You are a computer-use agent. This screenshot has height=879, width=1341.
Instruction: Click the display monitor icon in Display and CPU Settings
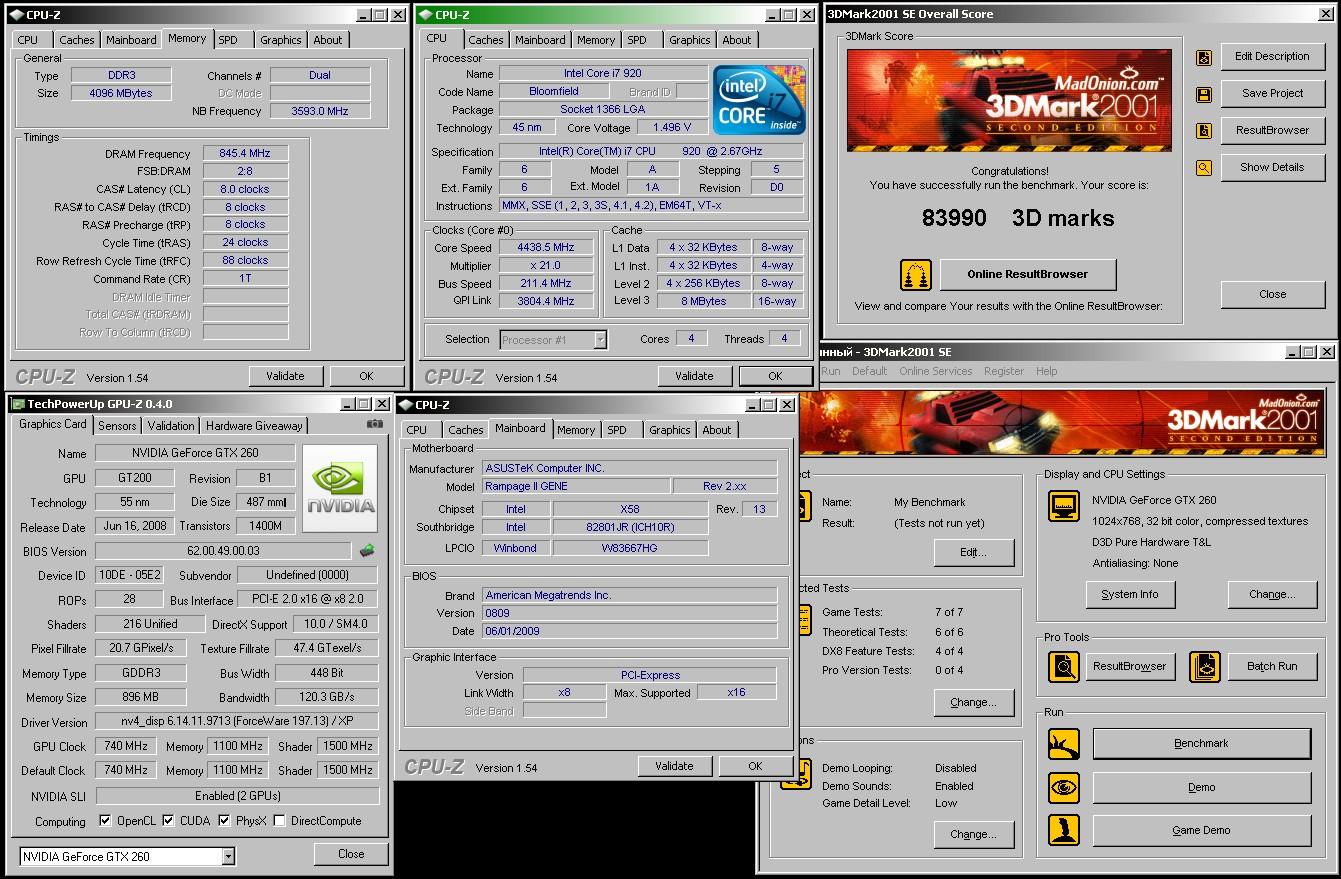(1064, 505)
